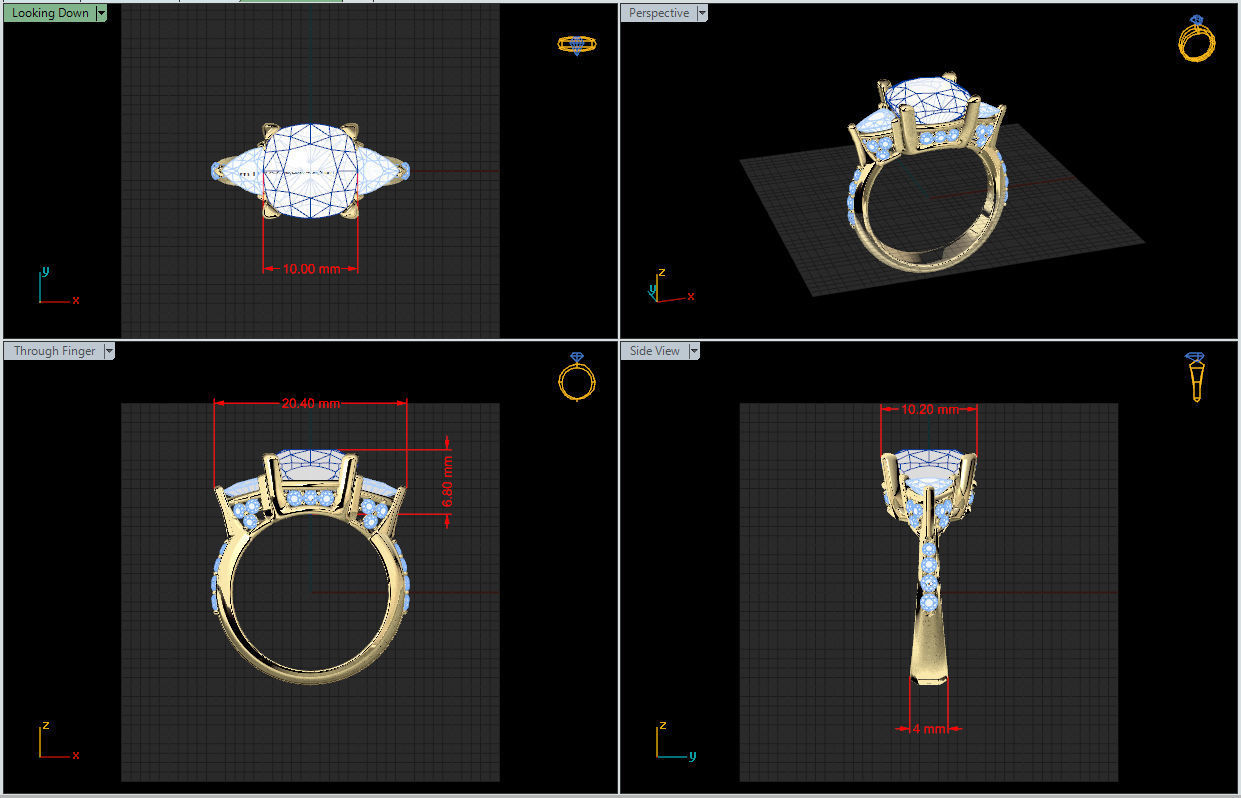Open the Looking Down viewport dropdown arrow
This screenshot has width=1241, height=798.
(x=101, y=13)
